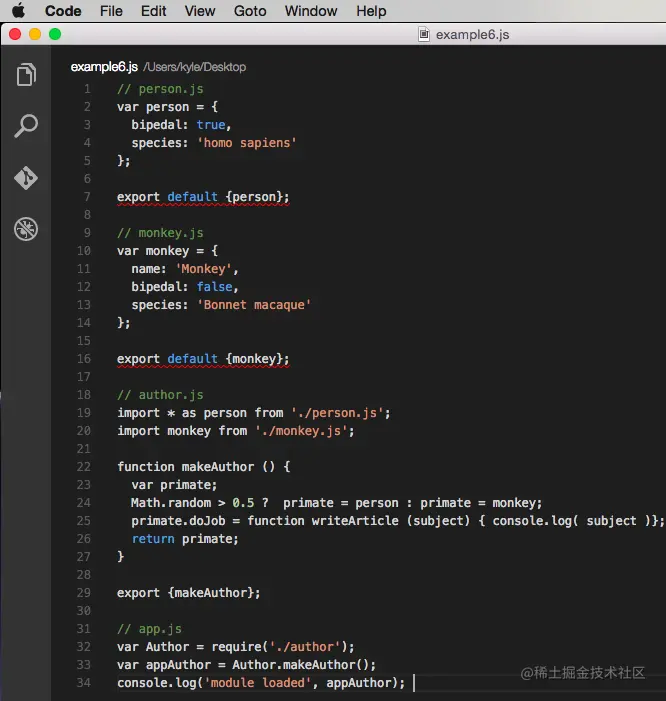This screenshot has width=666, height=701.
Task: Click the './monkey.js' import path
Action: (x=302, y=431)
